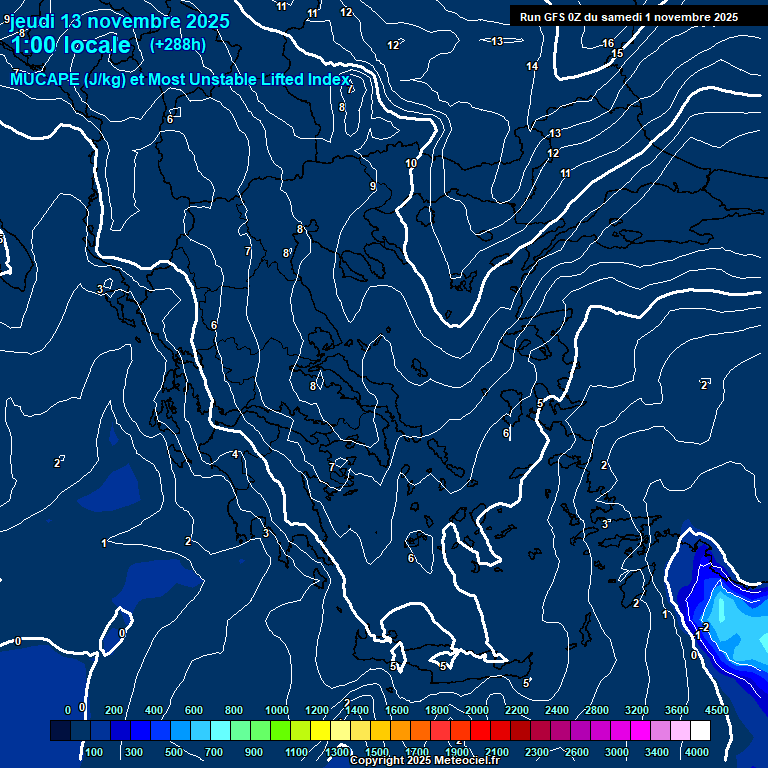Click the '10' contour label on the map
Screen dimensions: 768x768
click(x=411, y=164)
